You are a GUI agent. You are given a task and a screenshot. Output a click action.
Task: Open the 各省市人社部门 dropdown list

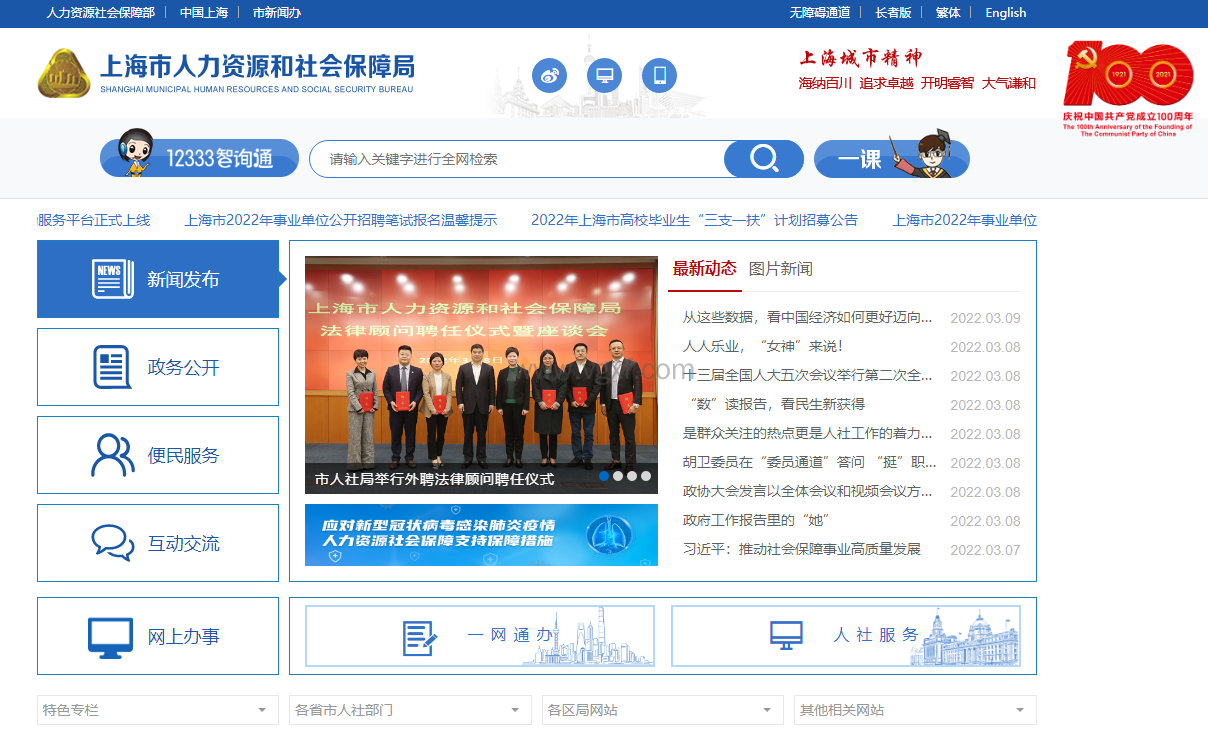(x=410, y=710)
